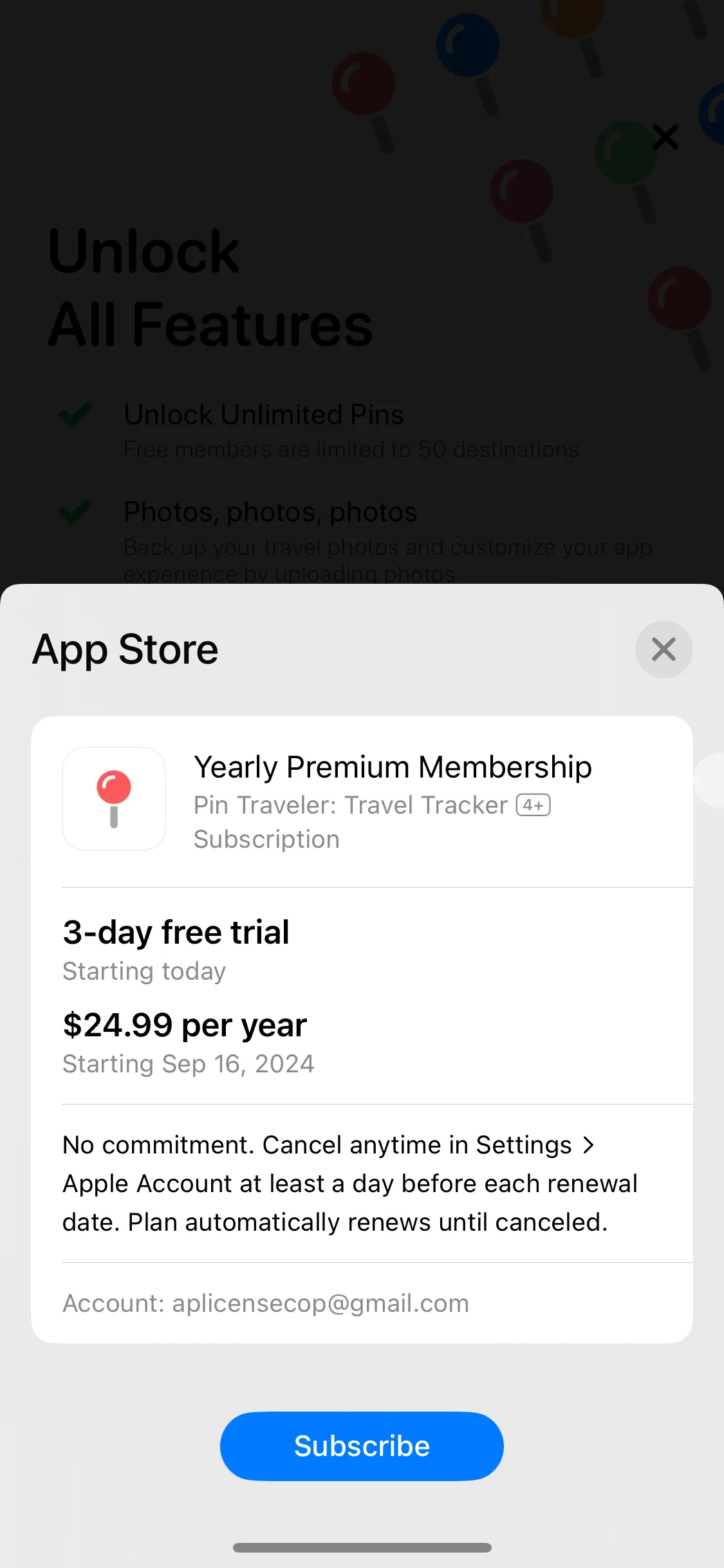Image resolution: width=724 pixels, height=1568 pixels.
Task: Tap the No commitment cancel anytime text
Action: point(350,1184)
